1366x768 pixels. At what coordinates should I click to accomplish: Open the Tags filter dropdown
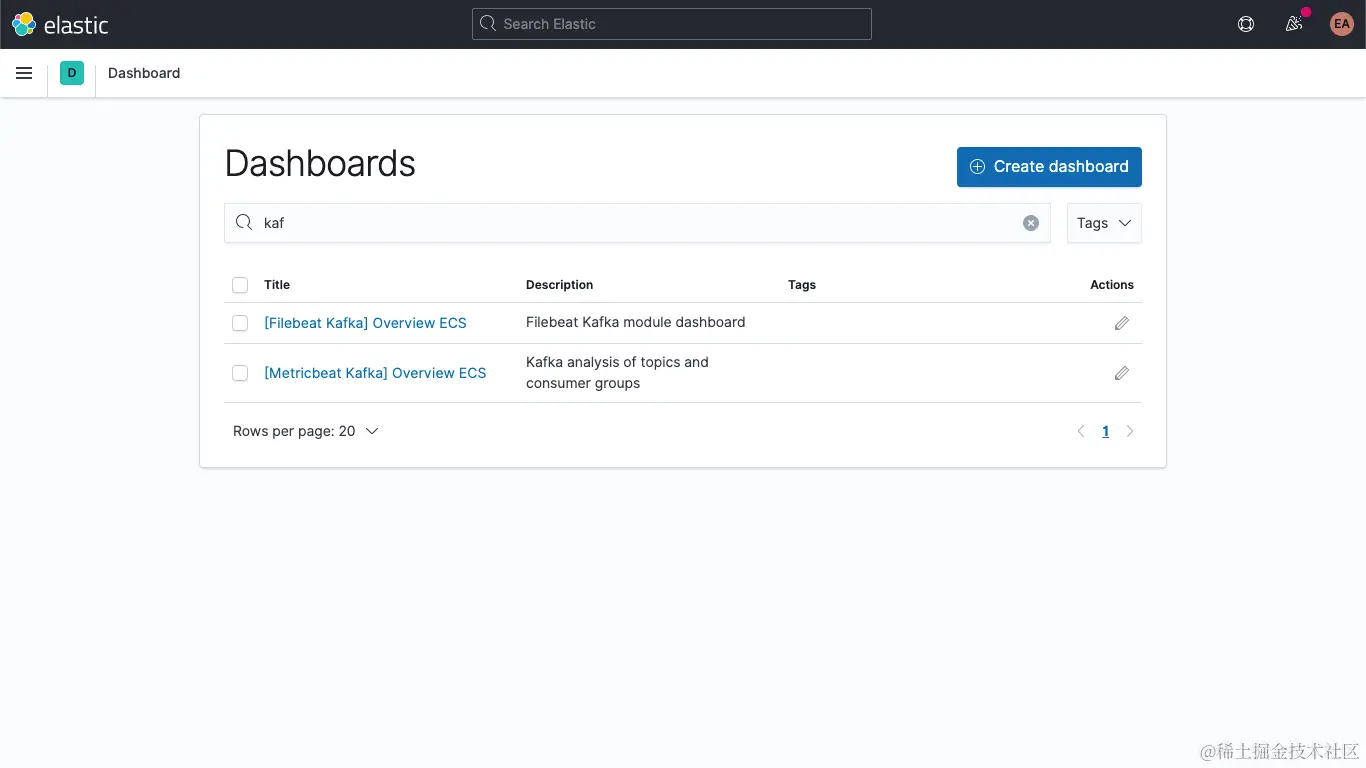click(1103, 223)
